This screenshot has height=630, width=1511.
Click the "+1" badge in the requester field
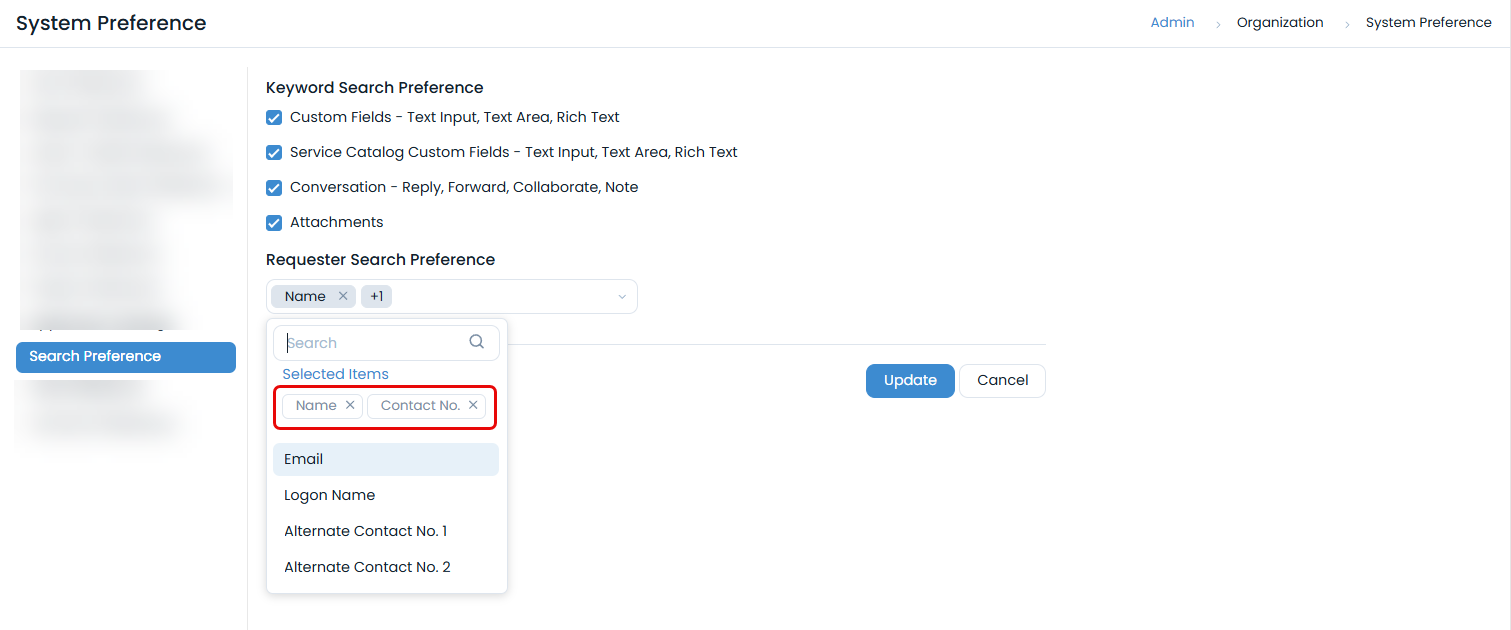pos(376,296)
